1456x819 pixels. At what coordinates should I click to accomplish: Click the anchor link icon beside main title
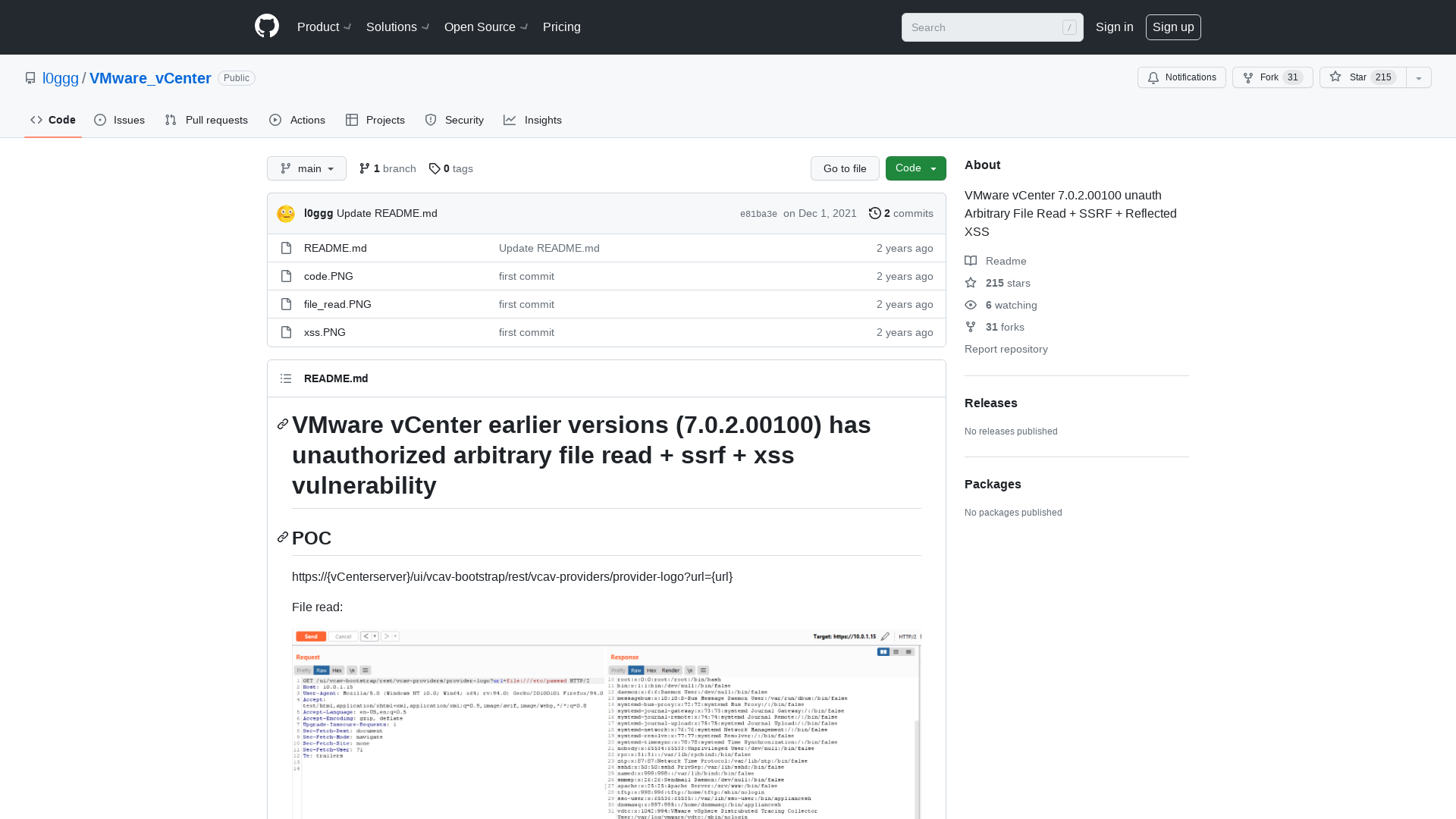[x=283, y=425]
